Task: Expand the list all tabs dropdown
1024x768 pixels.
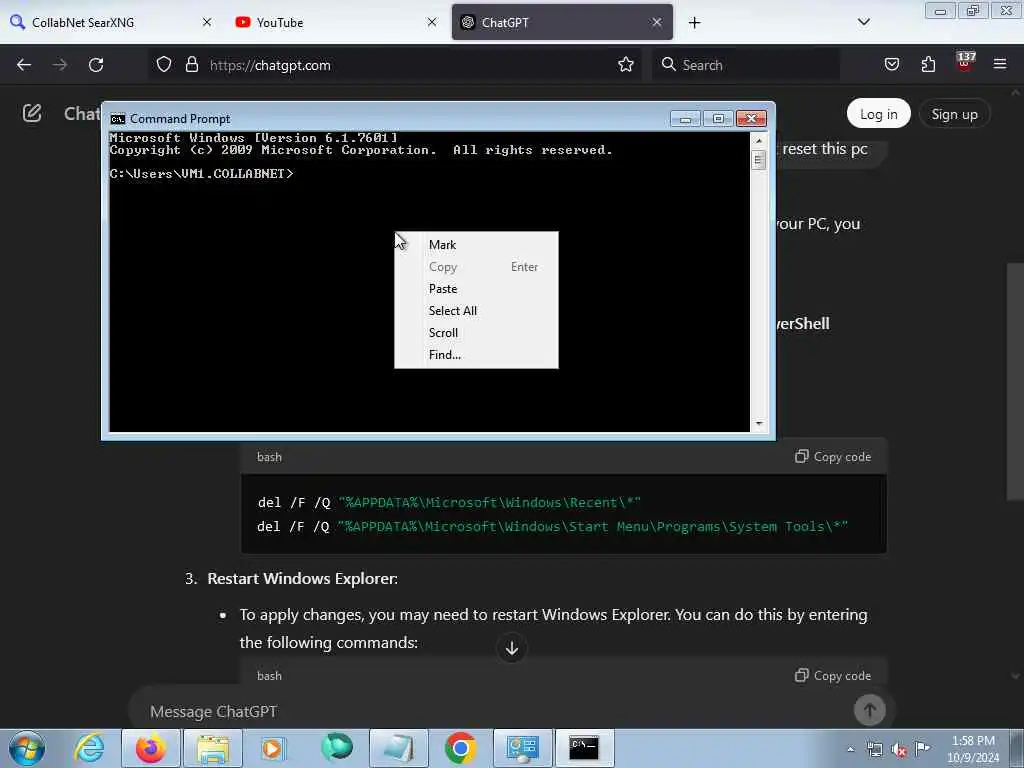Action: pos(863,22)
